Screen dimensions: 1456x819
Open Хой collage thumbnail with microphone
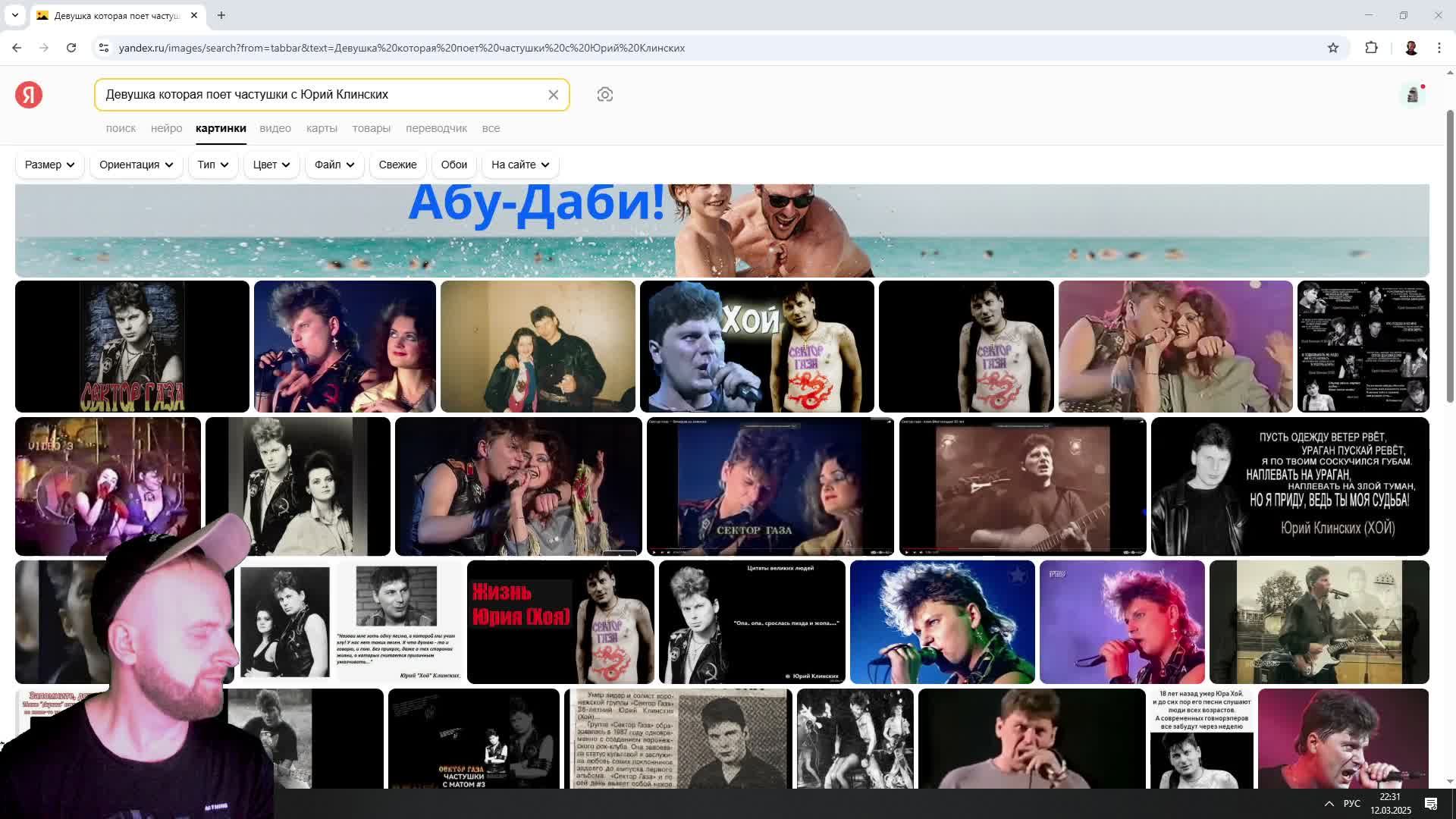pos(757,347)
